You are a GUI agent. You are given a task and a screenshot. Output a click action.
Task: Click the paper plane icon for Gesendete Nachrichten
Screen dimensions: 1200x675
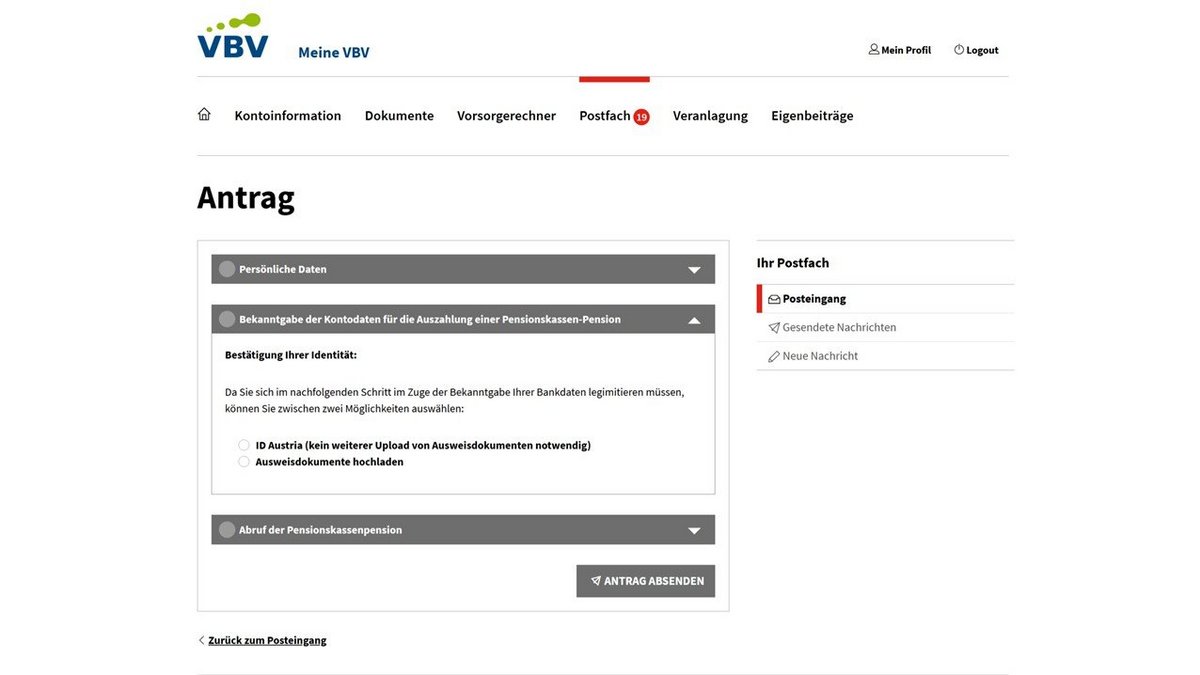pyautogui.click(x=772, y=327)
